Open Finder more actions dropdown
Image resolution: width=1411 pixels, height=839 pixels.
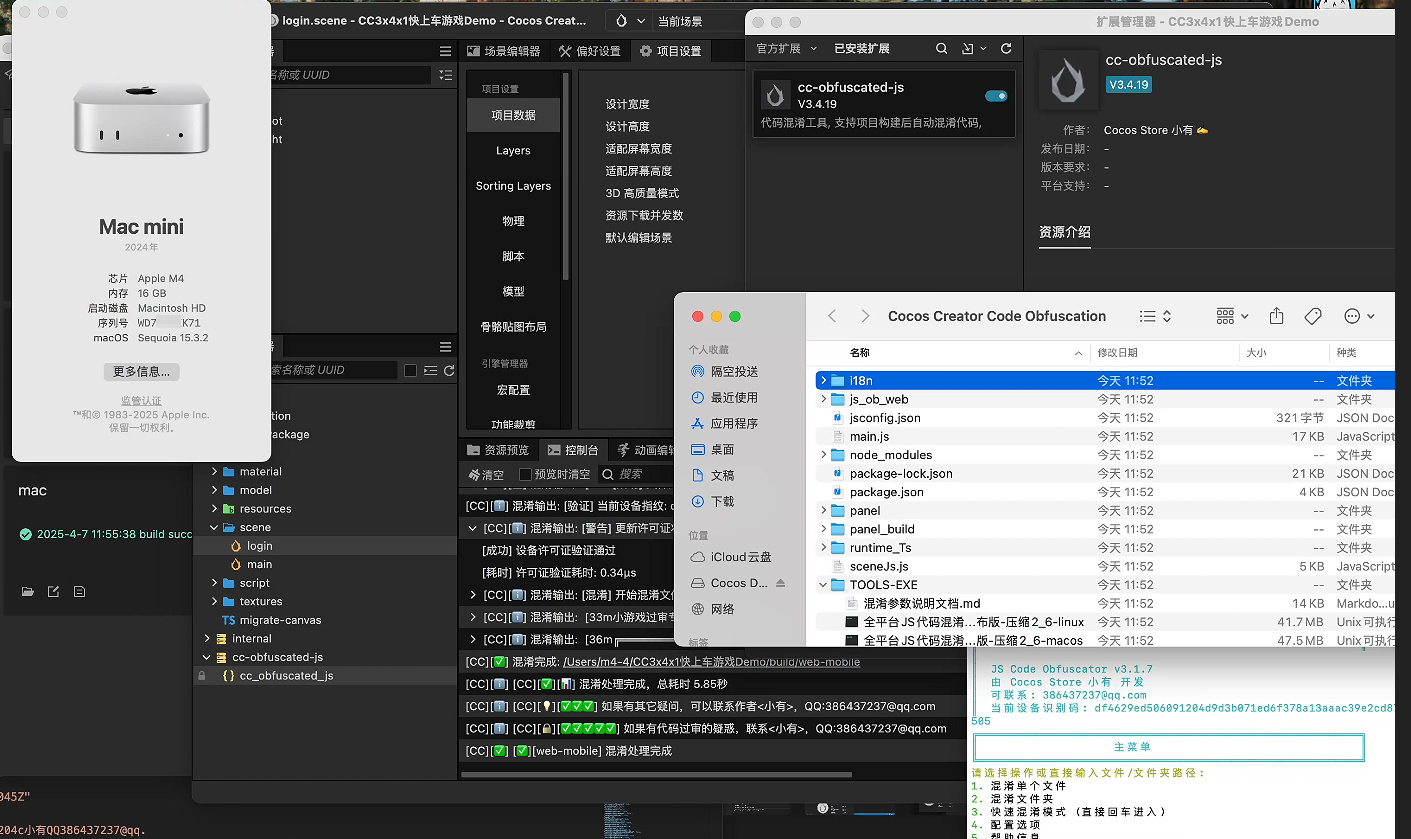coord(1359,316)
